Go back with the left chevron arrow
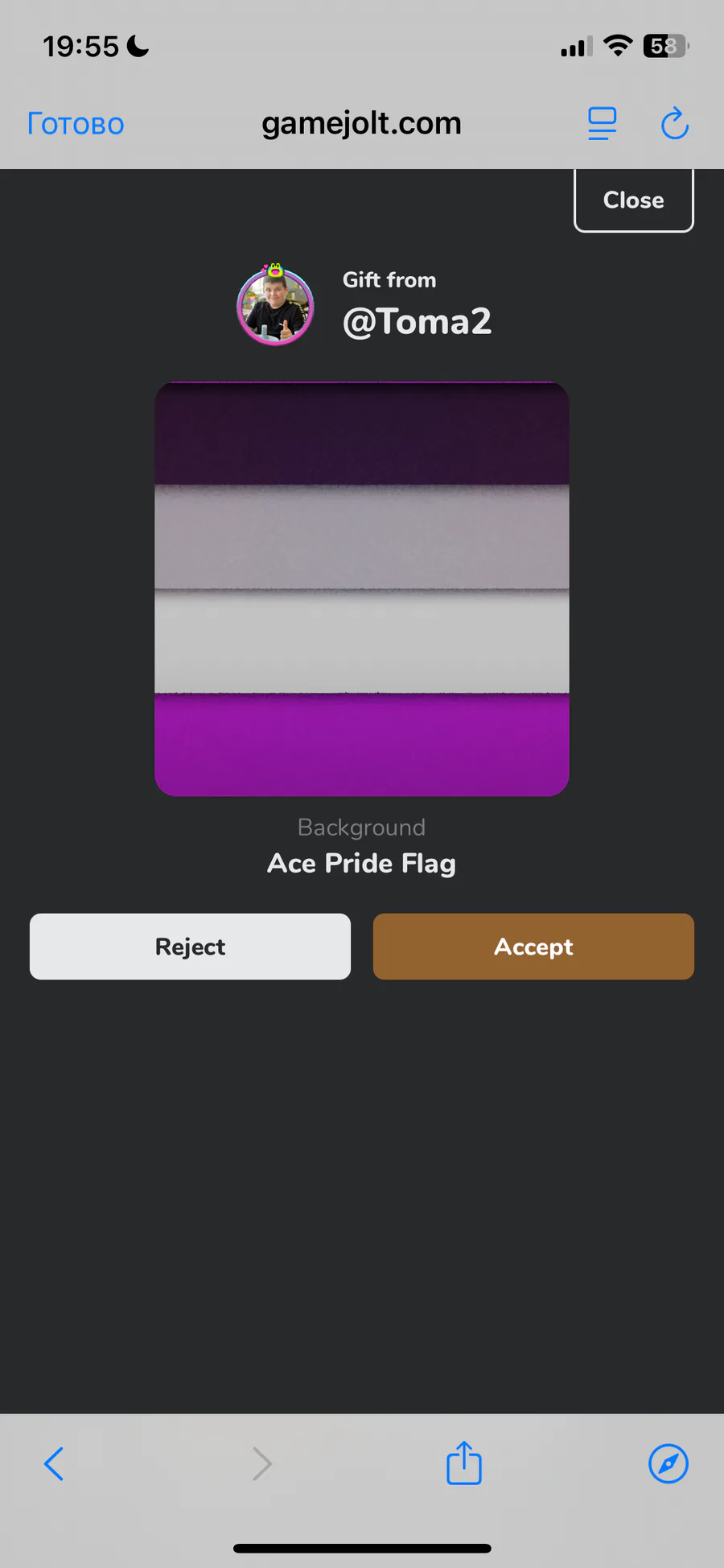This screenshot has height=1568, width=724. [x=54, y=1463]
